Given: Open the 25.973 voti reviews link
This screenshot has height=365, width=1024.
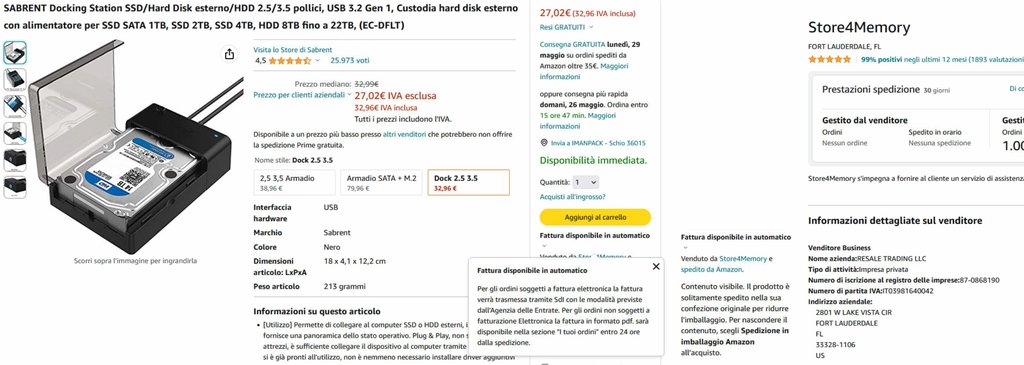Looking at the screenshot, I should click(349, 61).
